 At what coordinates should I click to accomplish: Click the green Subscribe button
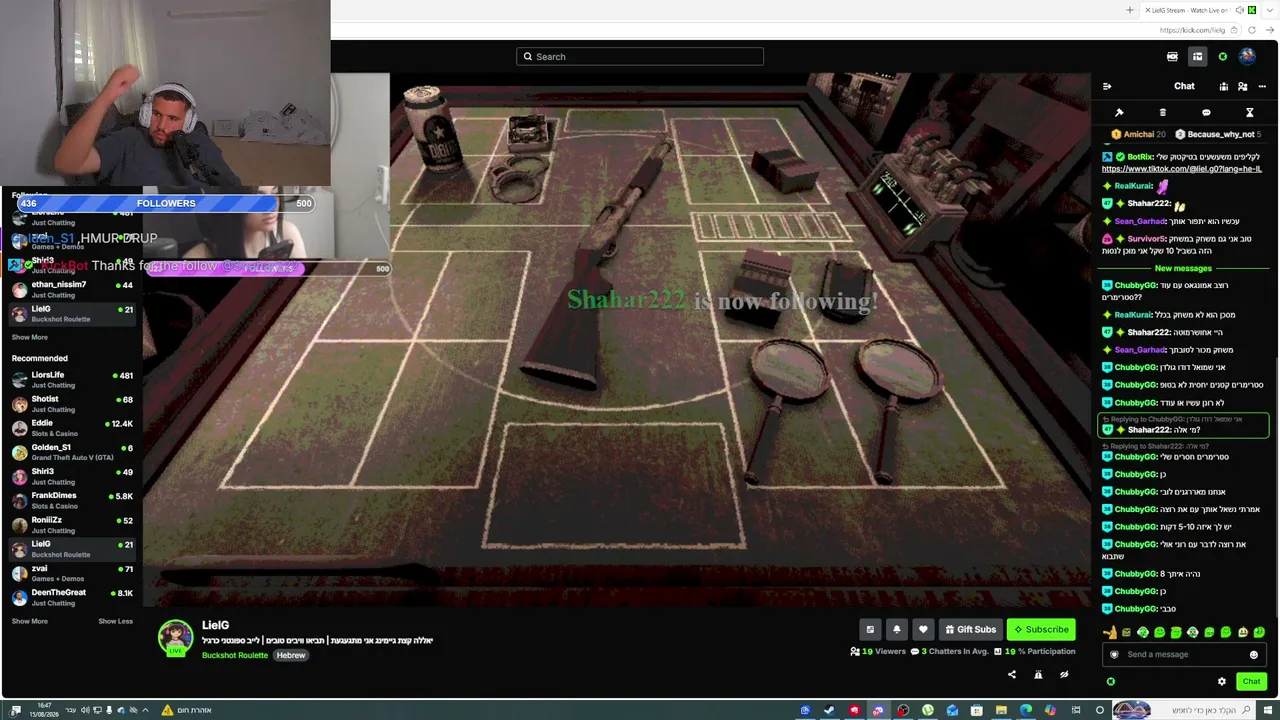(x=1041, y=629)
